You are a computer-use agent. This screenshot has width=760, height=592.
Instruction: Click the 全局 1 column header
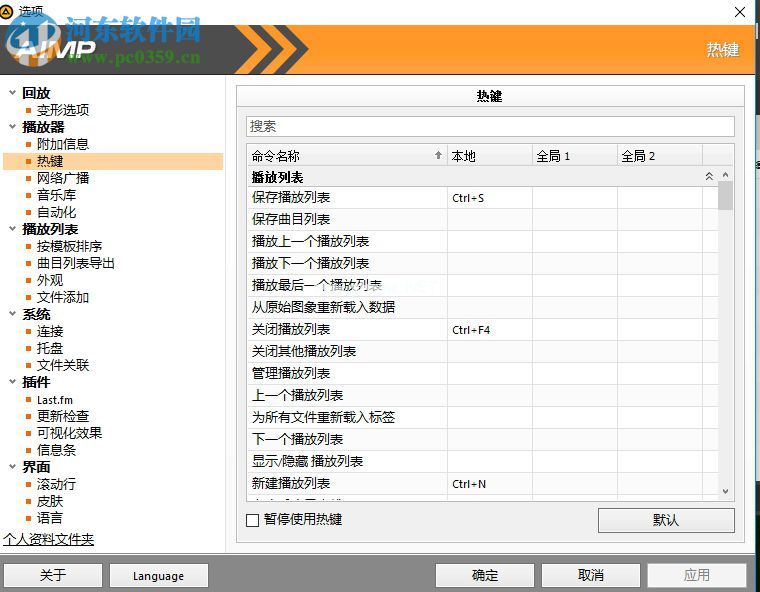tap(575, 156)
